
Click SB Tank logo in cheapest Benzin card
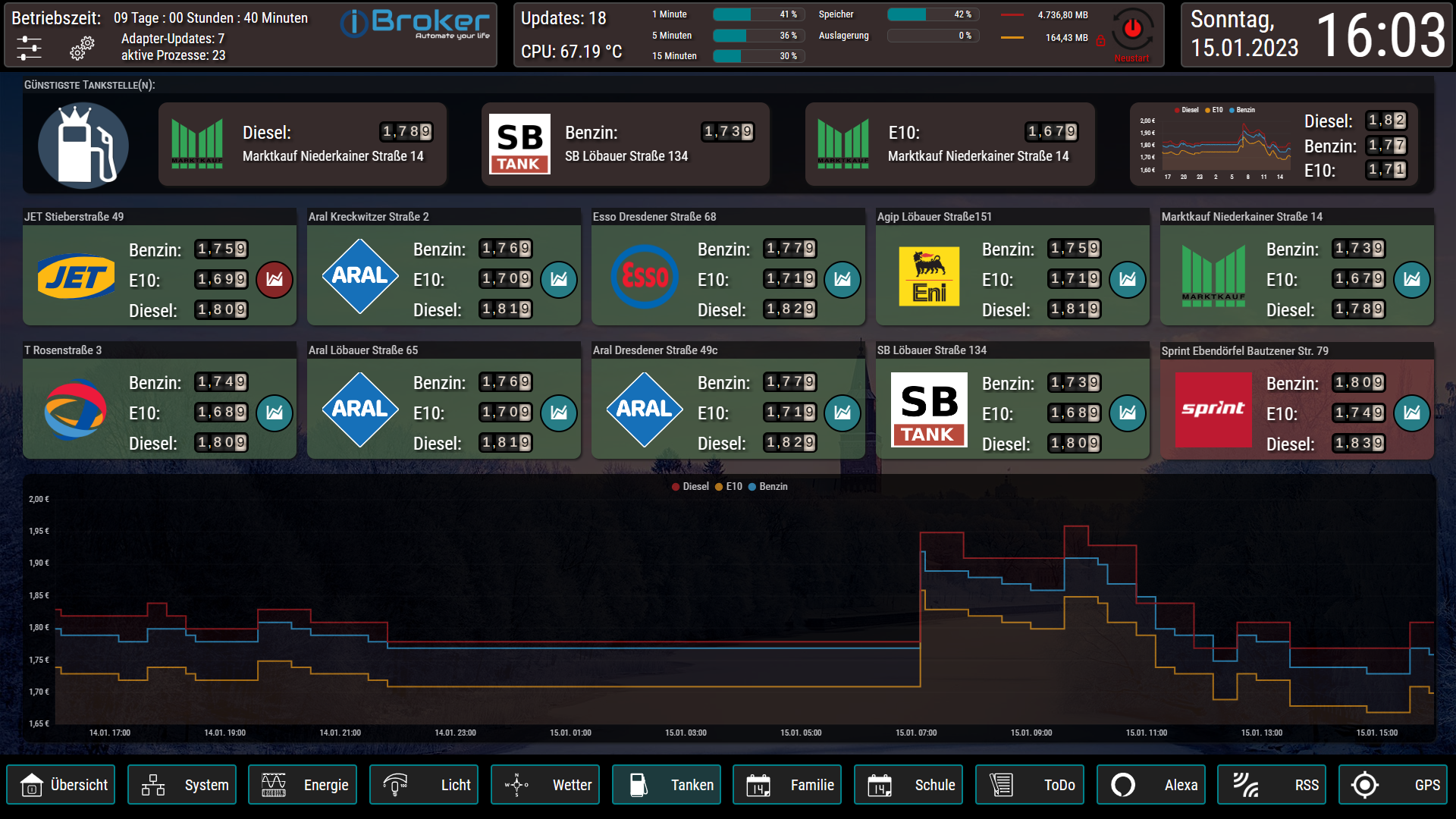[x=519, y=144]
